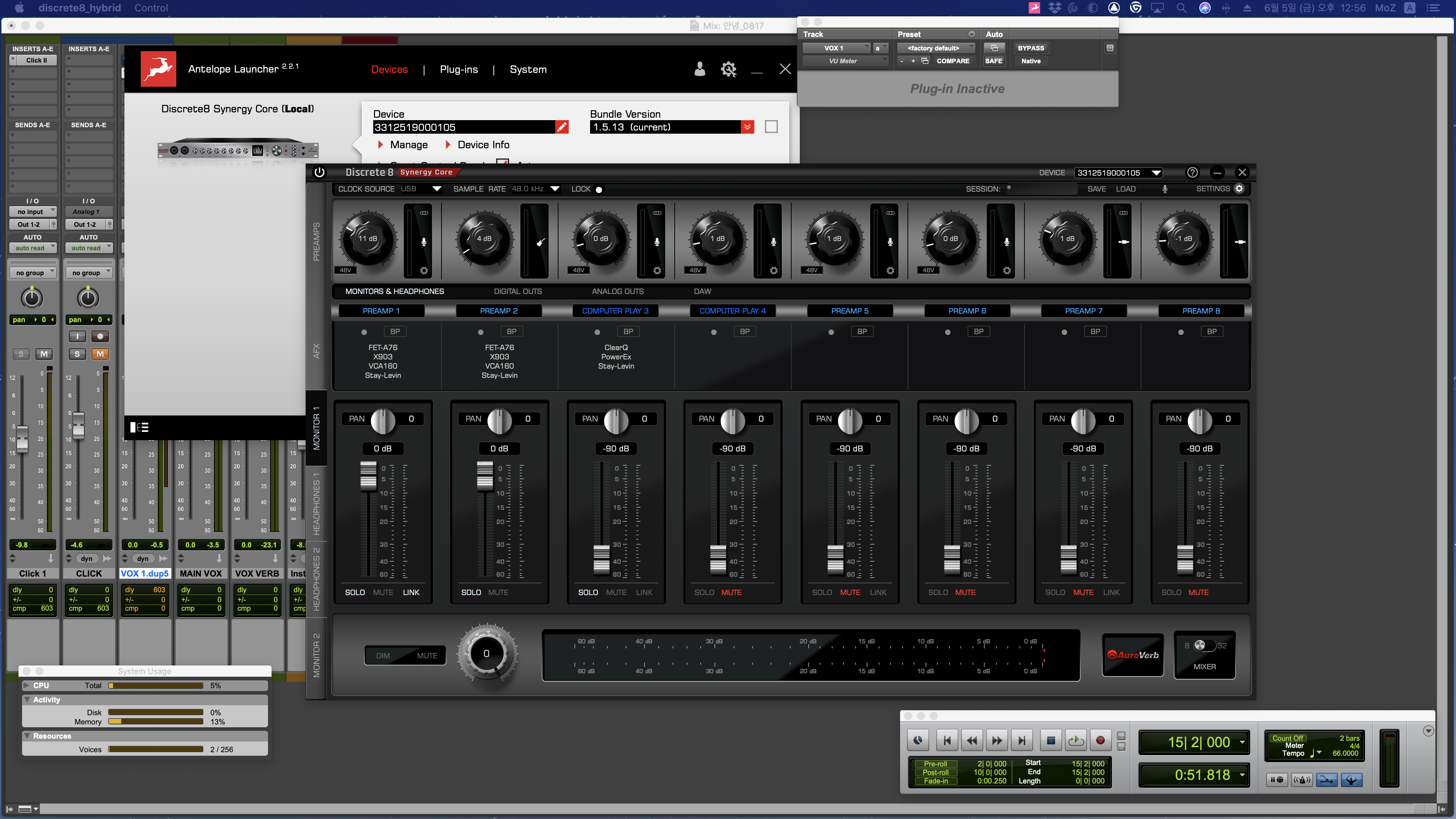
Task: Expand the Device Info section
Action: [478, 145]
